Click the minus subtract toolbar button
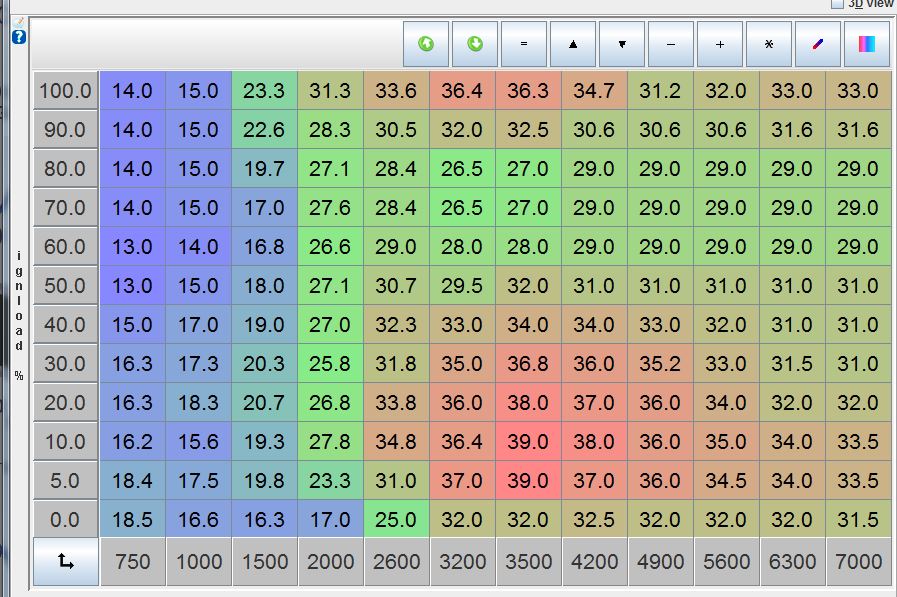This screenshot has width=897, height=597. click(x=671, y=44)
